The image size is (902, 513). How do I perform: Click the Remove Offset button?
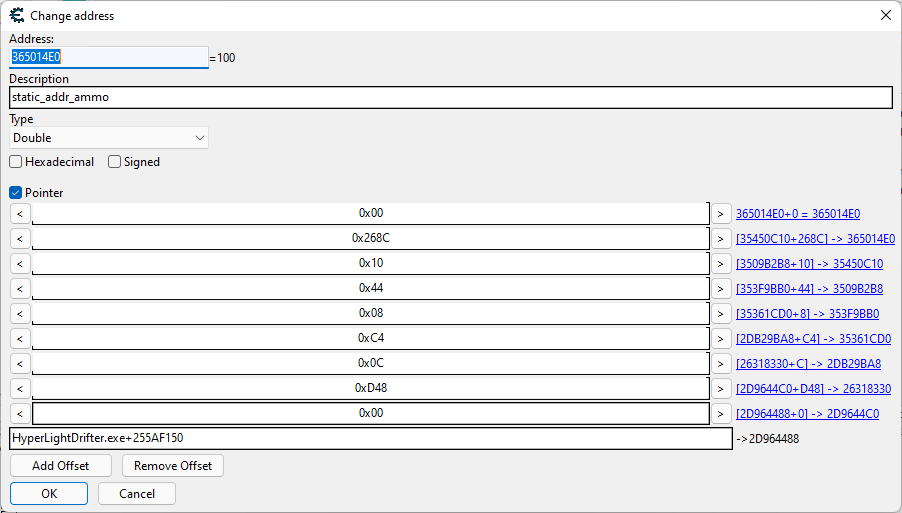(173, 466)
